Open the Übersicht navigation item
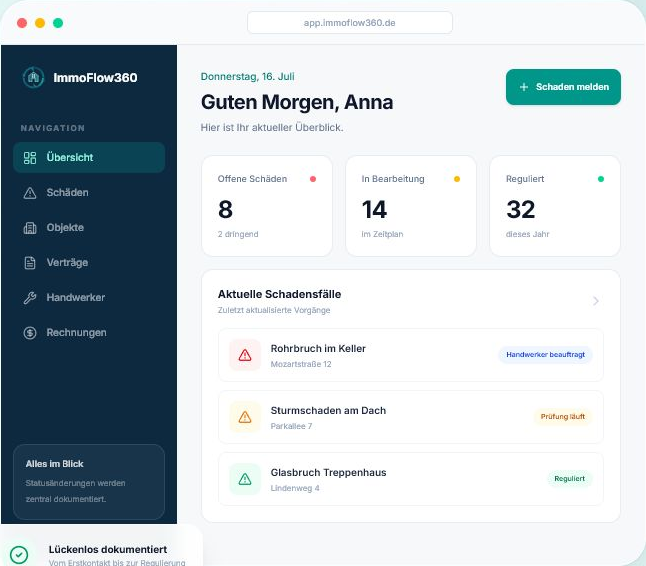 (89, 157)
